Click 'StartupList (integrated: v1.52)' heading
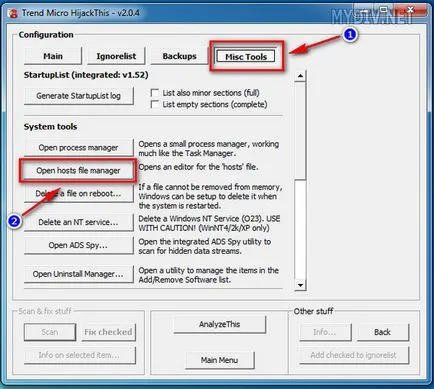Viewport: 434px width, 389px height. click(x=86, y=75)
